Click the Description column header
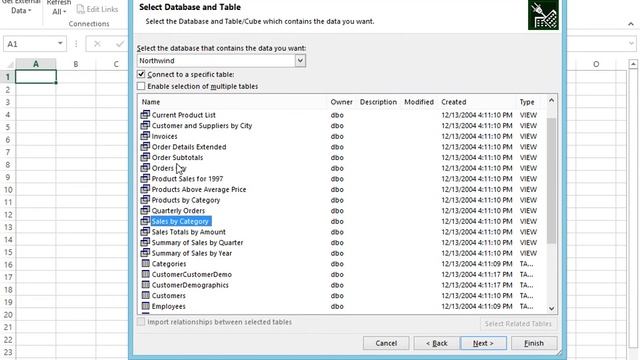 (378, 102)
